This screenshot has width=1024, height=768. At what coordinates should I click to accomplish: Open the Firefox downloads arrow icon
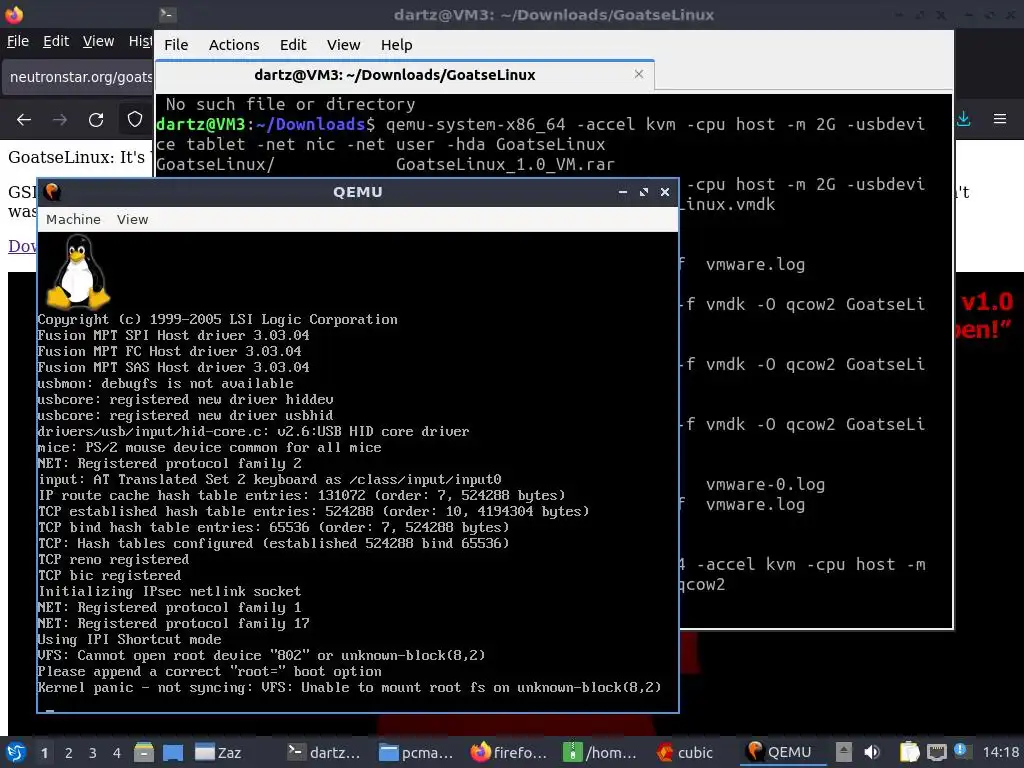click(x=963, y=119)
